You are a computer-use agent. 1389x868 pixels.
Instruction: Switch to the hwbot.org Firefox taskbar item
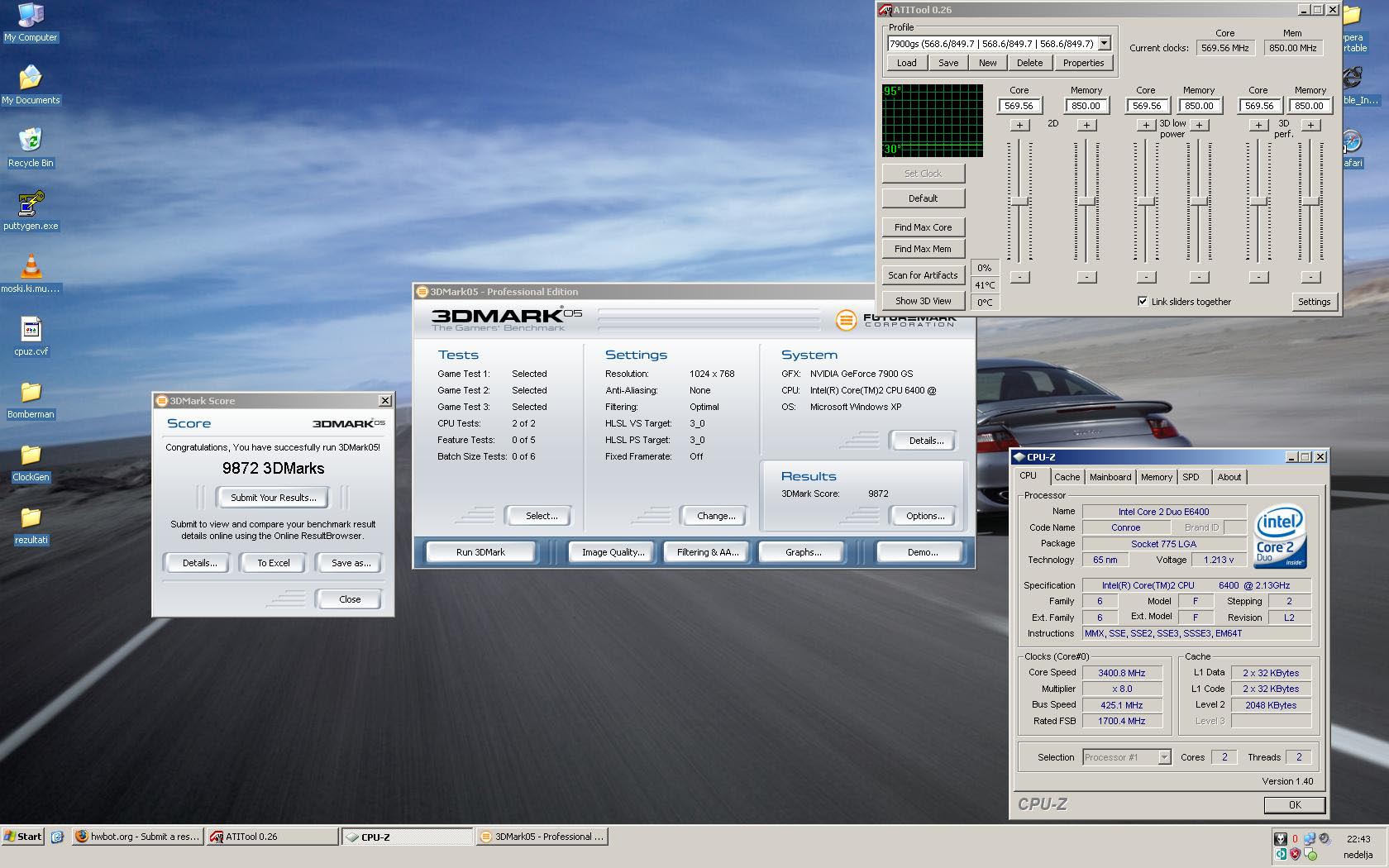click(137, 837)
